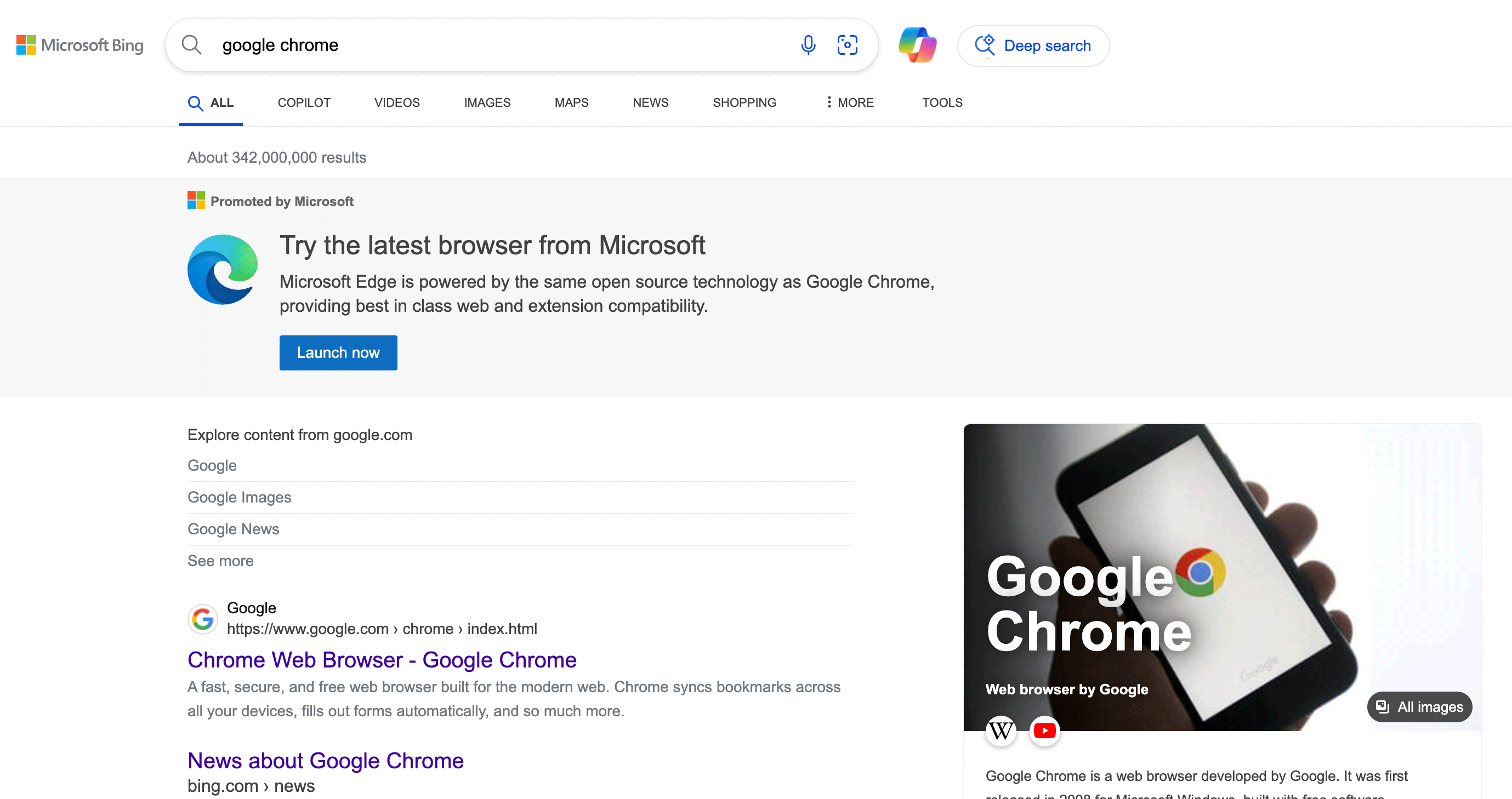Launch Microsoft Edge via Launch now button
Viewport: 1512px width, 799px height.
coord(338,352)
